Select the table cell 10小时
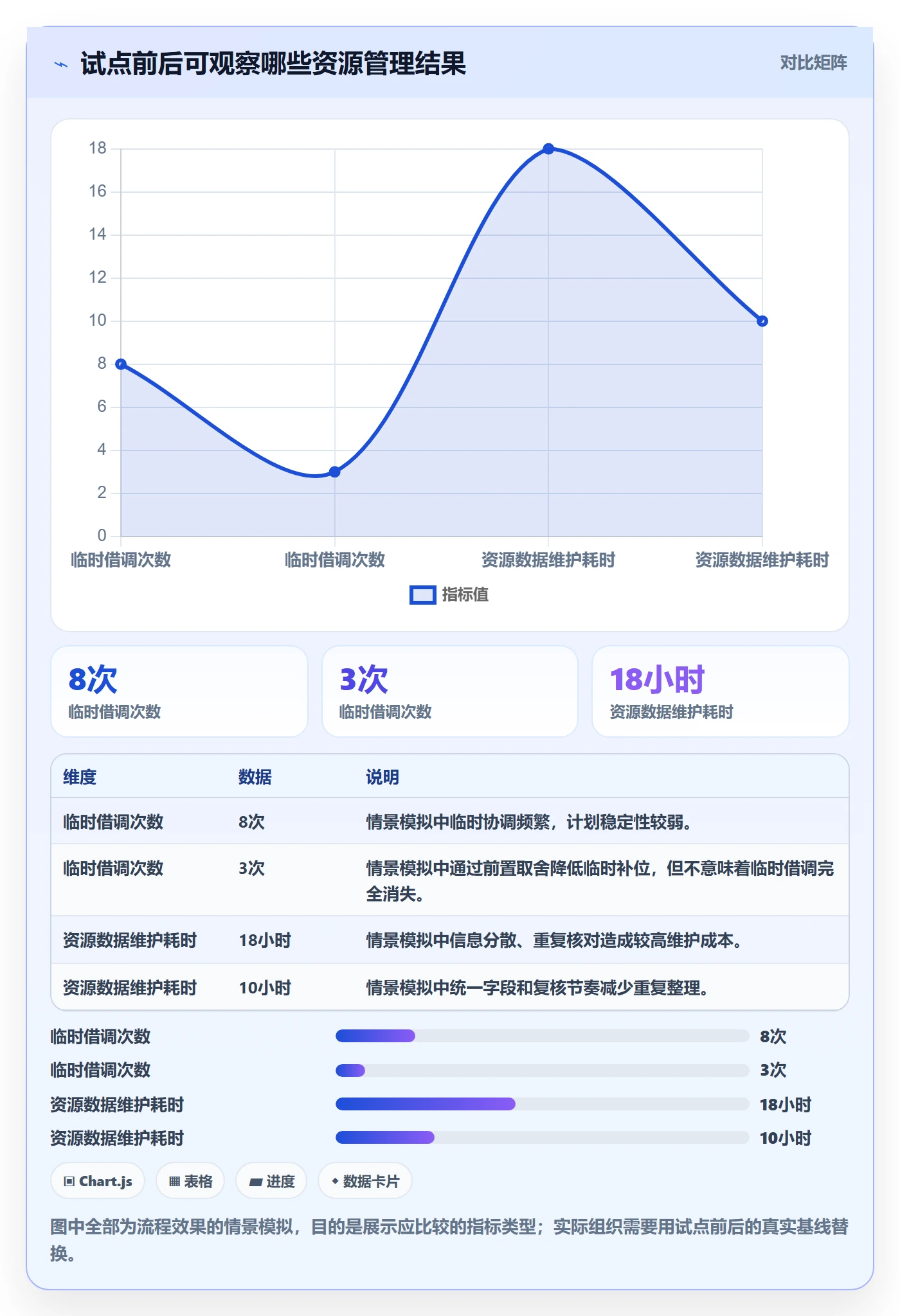Image resolution: width=900 pixels, height=1316 pixels. (265, 988)
